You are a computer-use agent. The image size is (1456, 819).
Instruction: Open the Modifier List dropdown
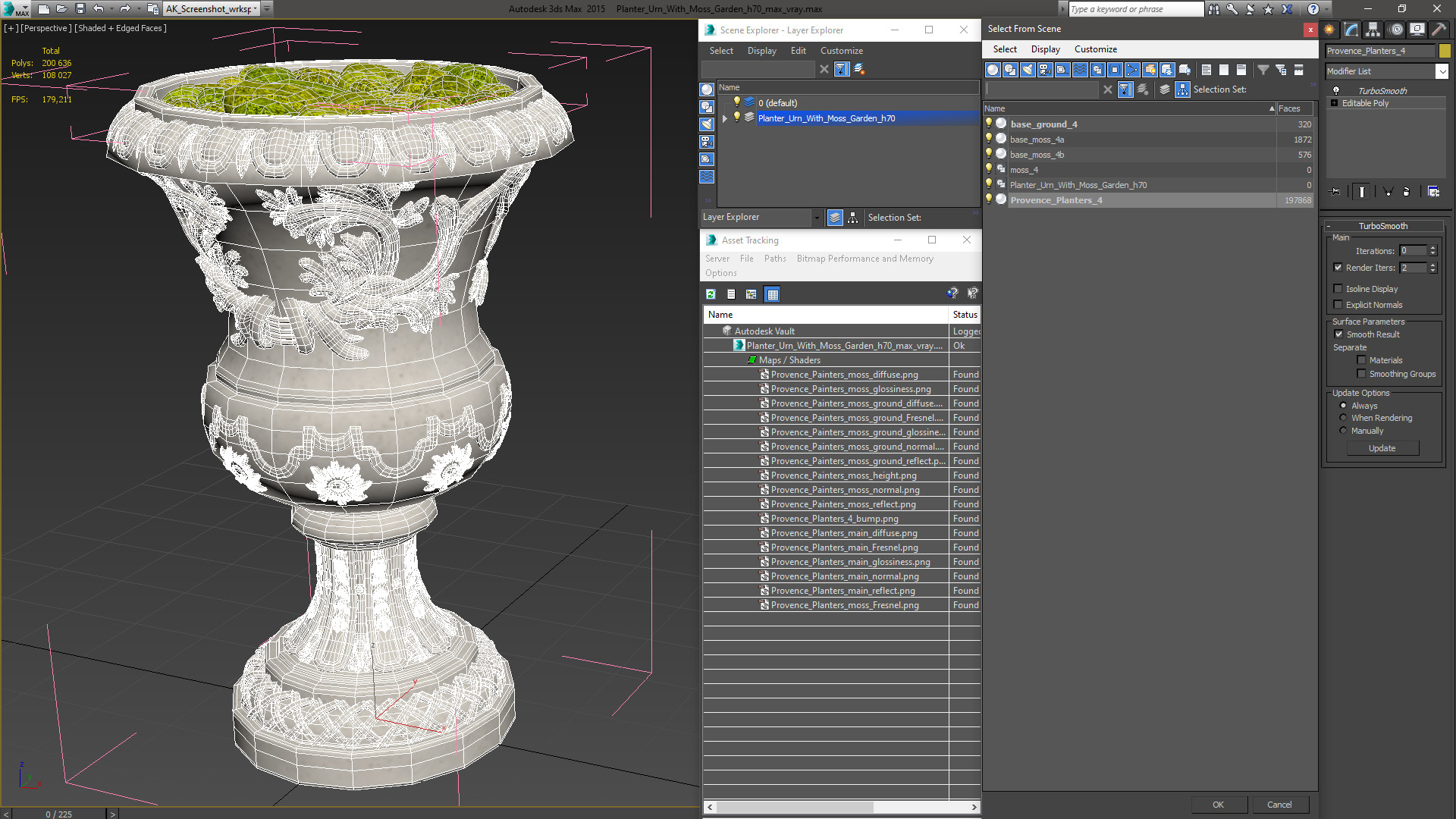click(1442, 71)
